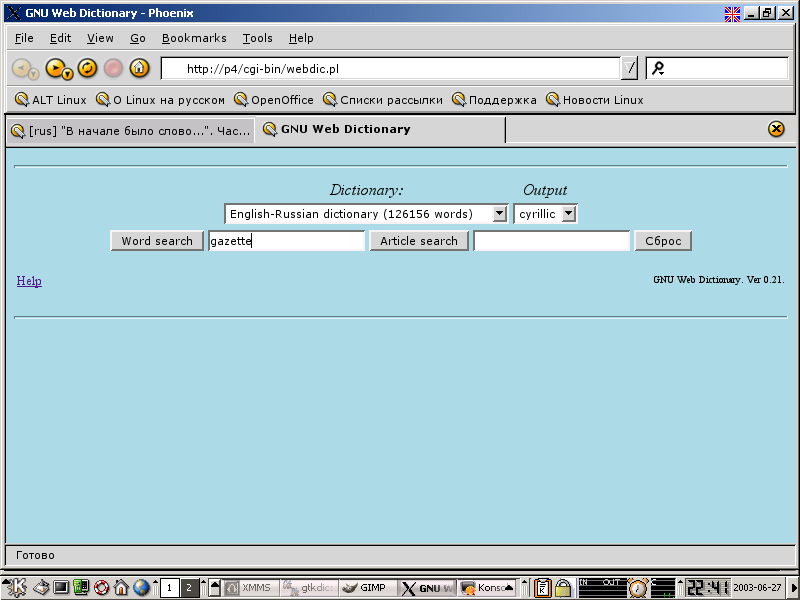Image resolution: width=800 pixels, height=600 pixels.
Task: Click the empty article search input field
Action: point(552,241)
